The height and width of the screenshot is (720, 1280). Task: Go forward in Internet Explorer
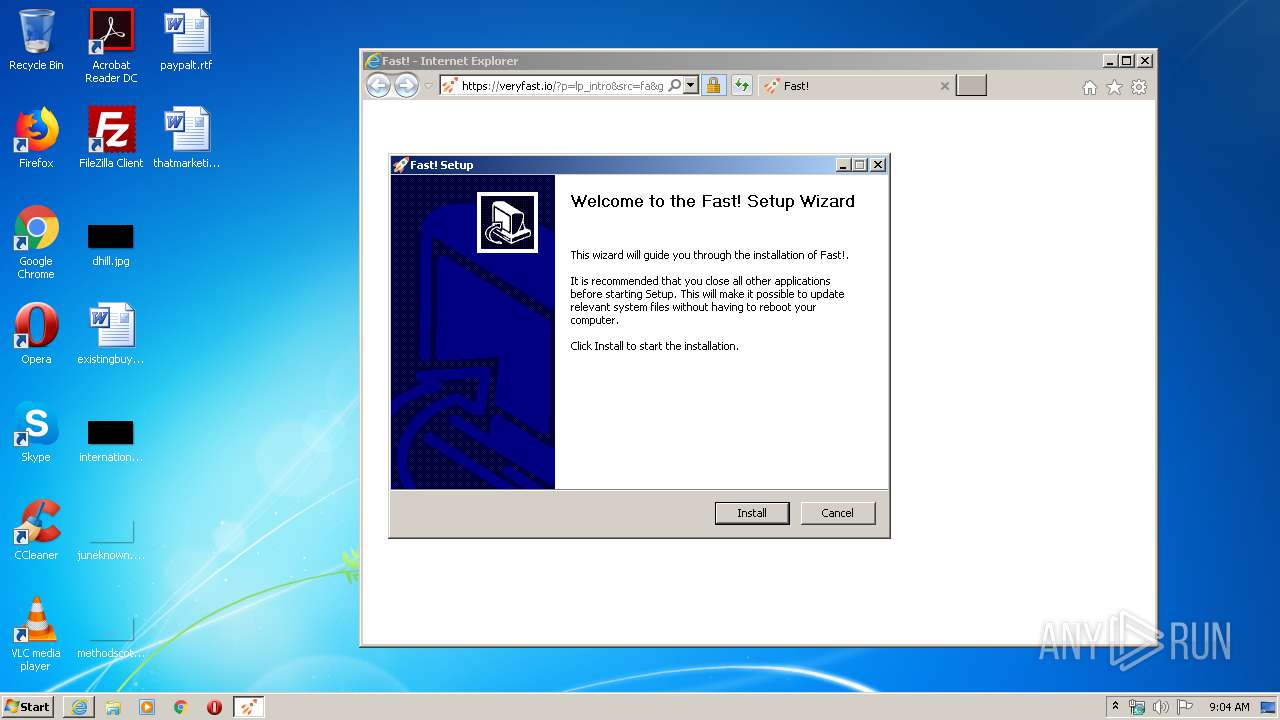pos(406,86)
